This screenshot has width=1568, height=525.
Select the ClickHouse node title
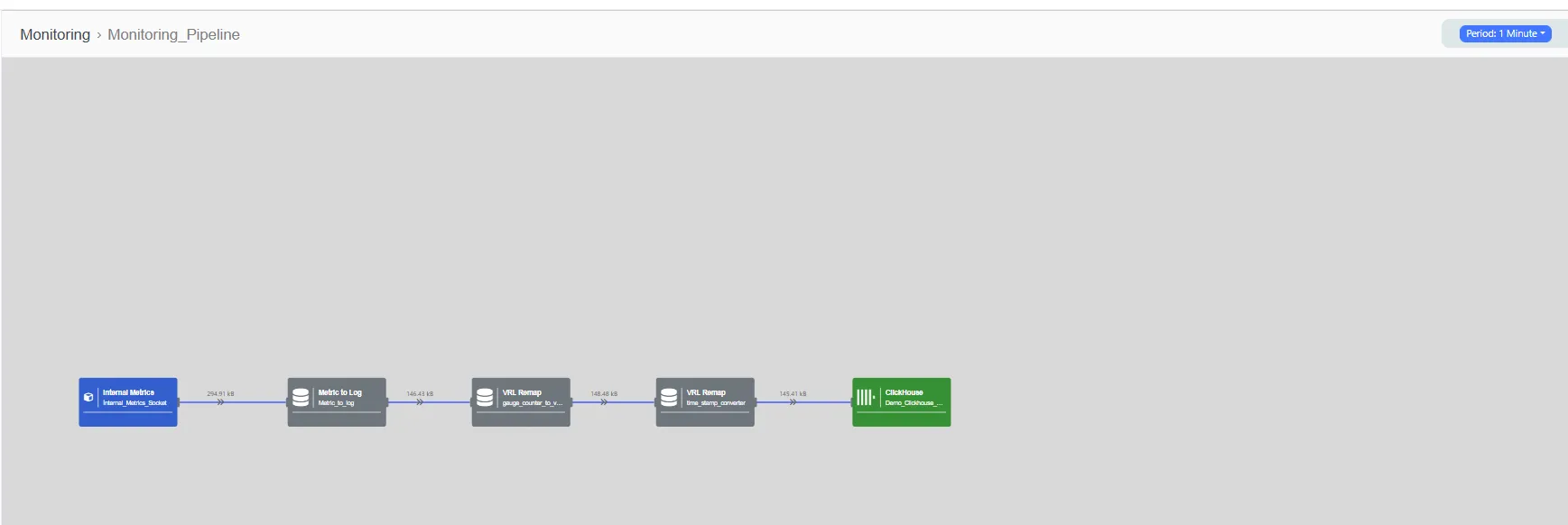coord(904,392)
